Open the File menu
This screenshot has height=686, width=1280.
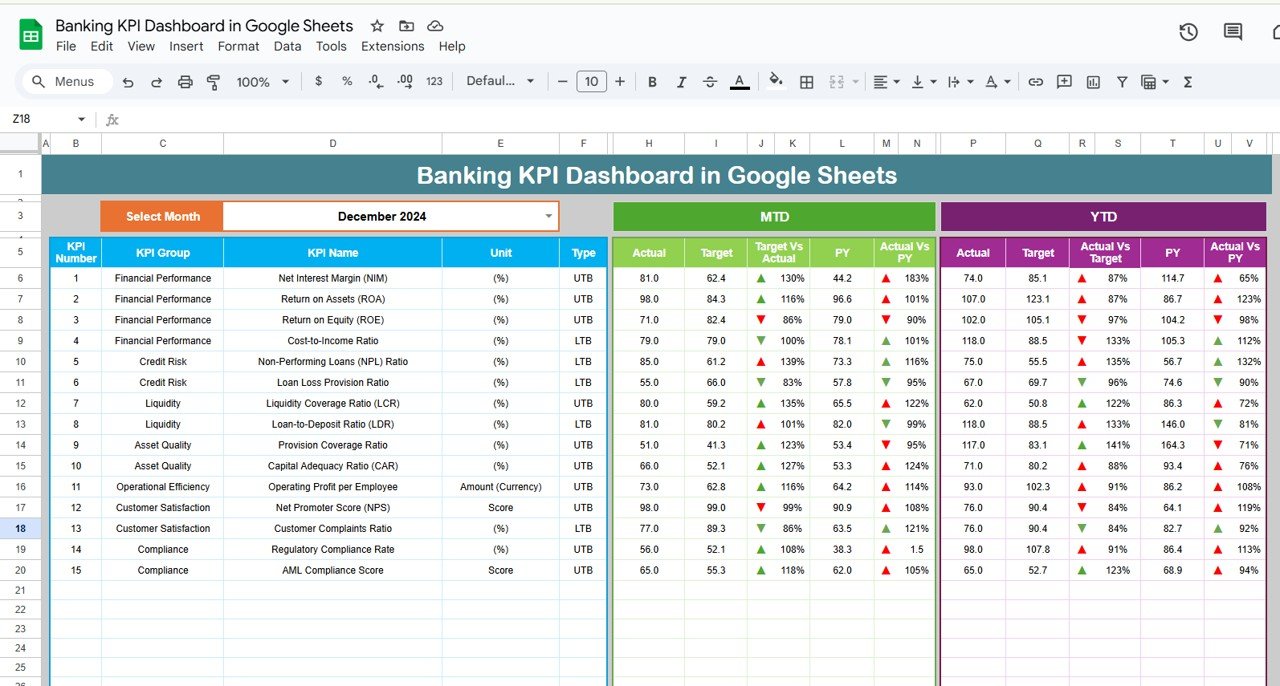[66, 46]
